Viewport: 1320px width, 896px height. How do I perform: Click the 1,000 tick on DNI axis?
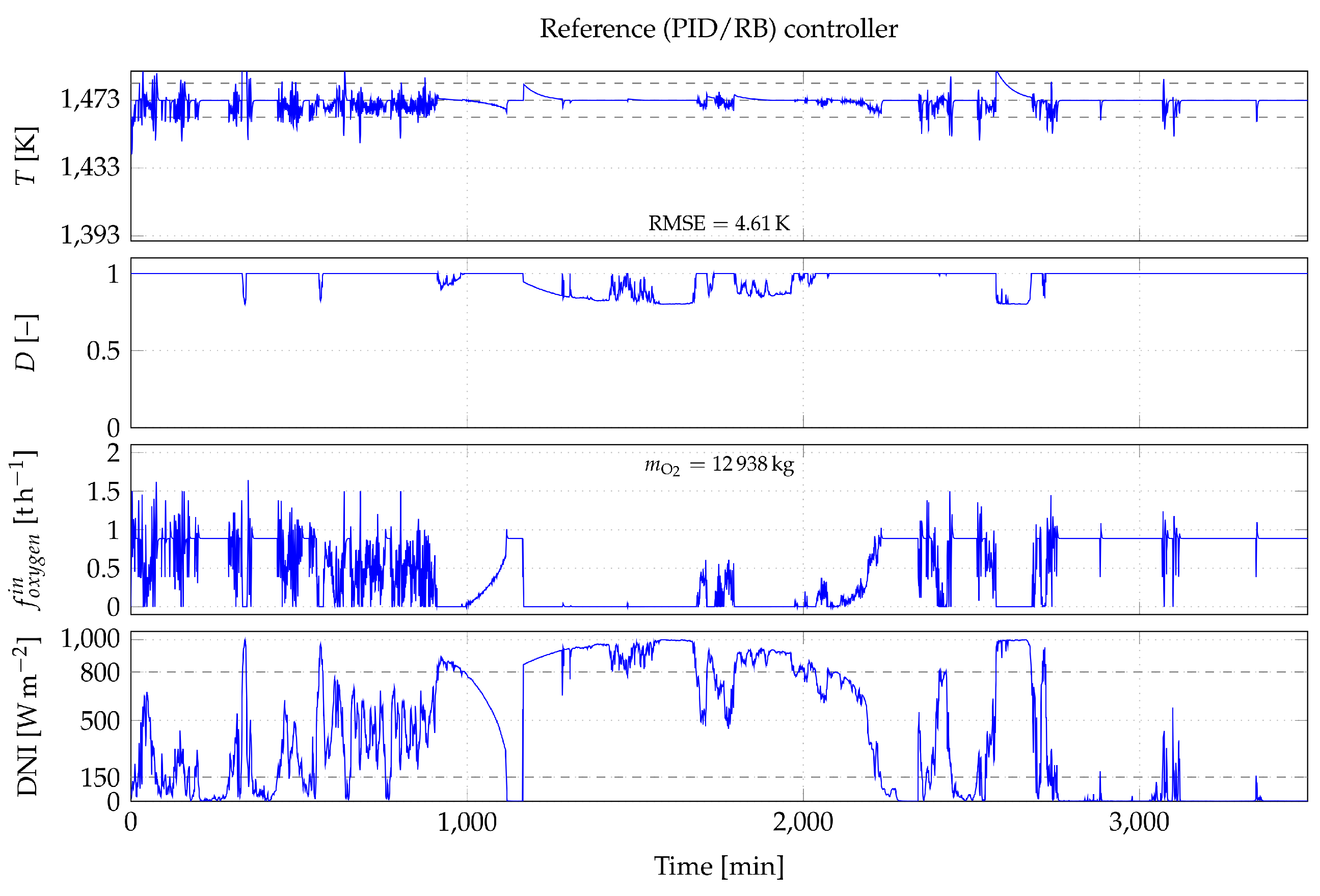point(90,639)
